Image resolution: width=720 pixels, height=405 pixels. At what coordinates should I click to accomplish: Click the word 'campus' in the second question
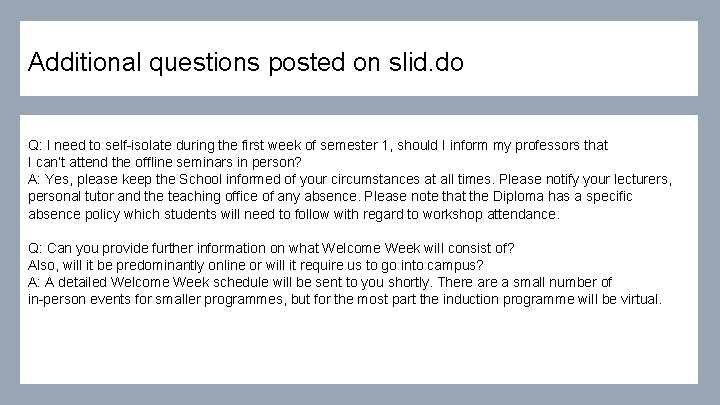coord(460,265)
